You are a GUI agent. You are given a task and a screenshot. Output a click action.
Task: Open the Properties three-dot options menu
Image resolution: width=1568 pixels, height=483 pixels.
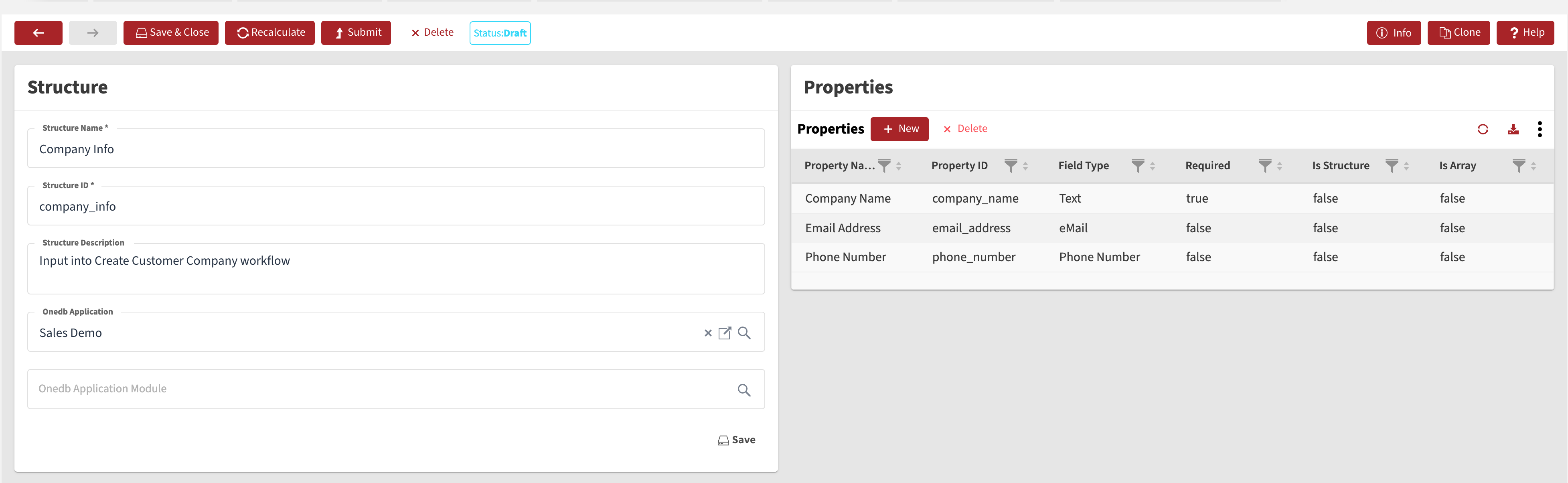point(1540,129)
